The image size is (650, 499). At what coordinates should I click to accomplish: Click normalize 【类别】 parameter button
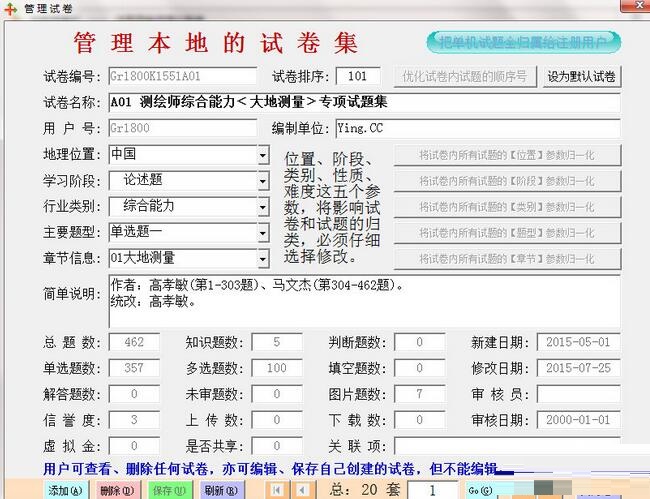point(507,207)
